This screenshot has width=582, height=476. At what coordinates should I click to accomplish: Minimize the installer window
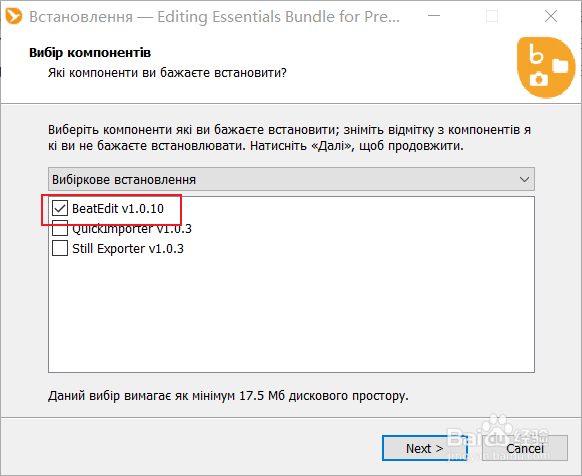tap(434, 16)
